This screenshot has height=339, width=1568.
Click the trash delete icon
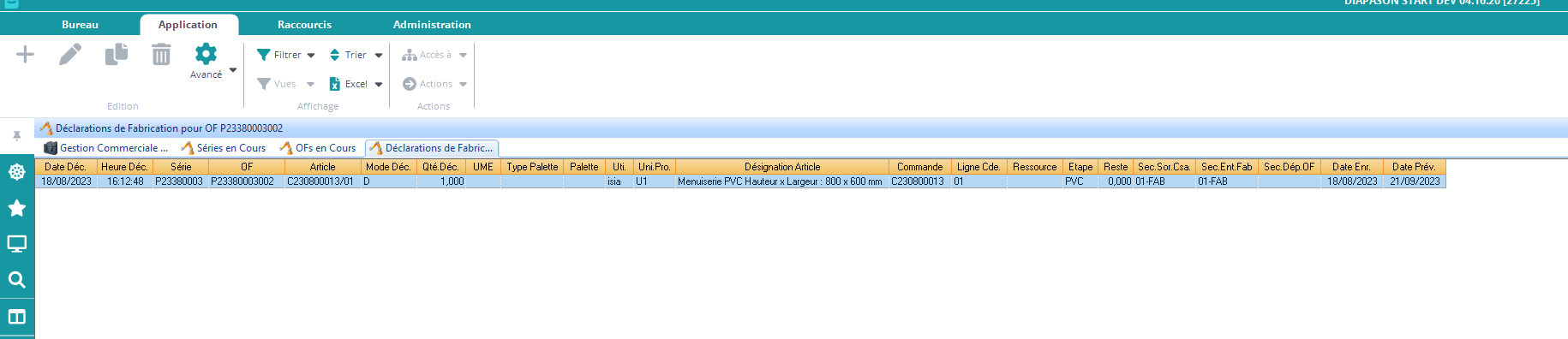pyautogui.click(x=161, y=55)
